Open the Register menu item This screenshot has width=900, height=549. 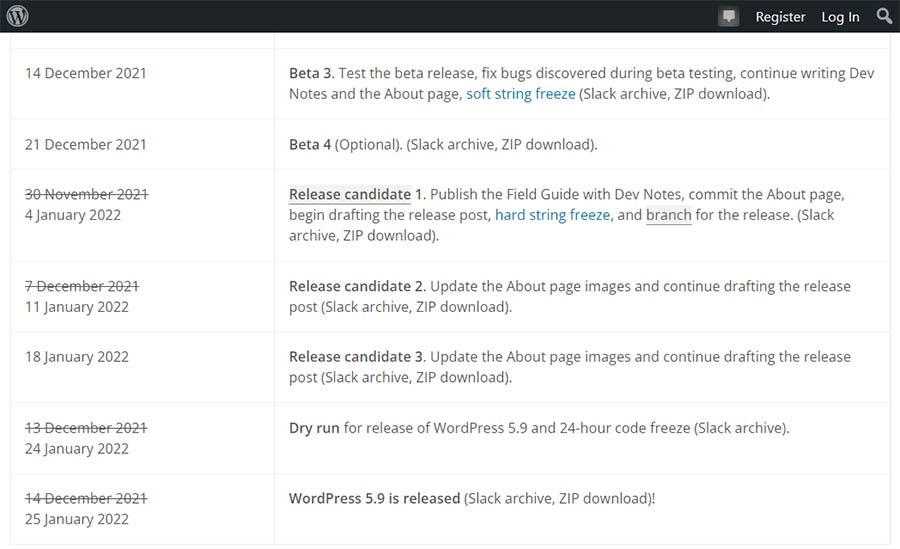(780, 17)
